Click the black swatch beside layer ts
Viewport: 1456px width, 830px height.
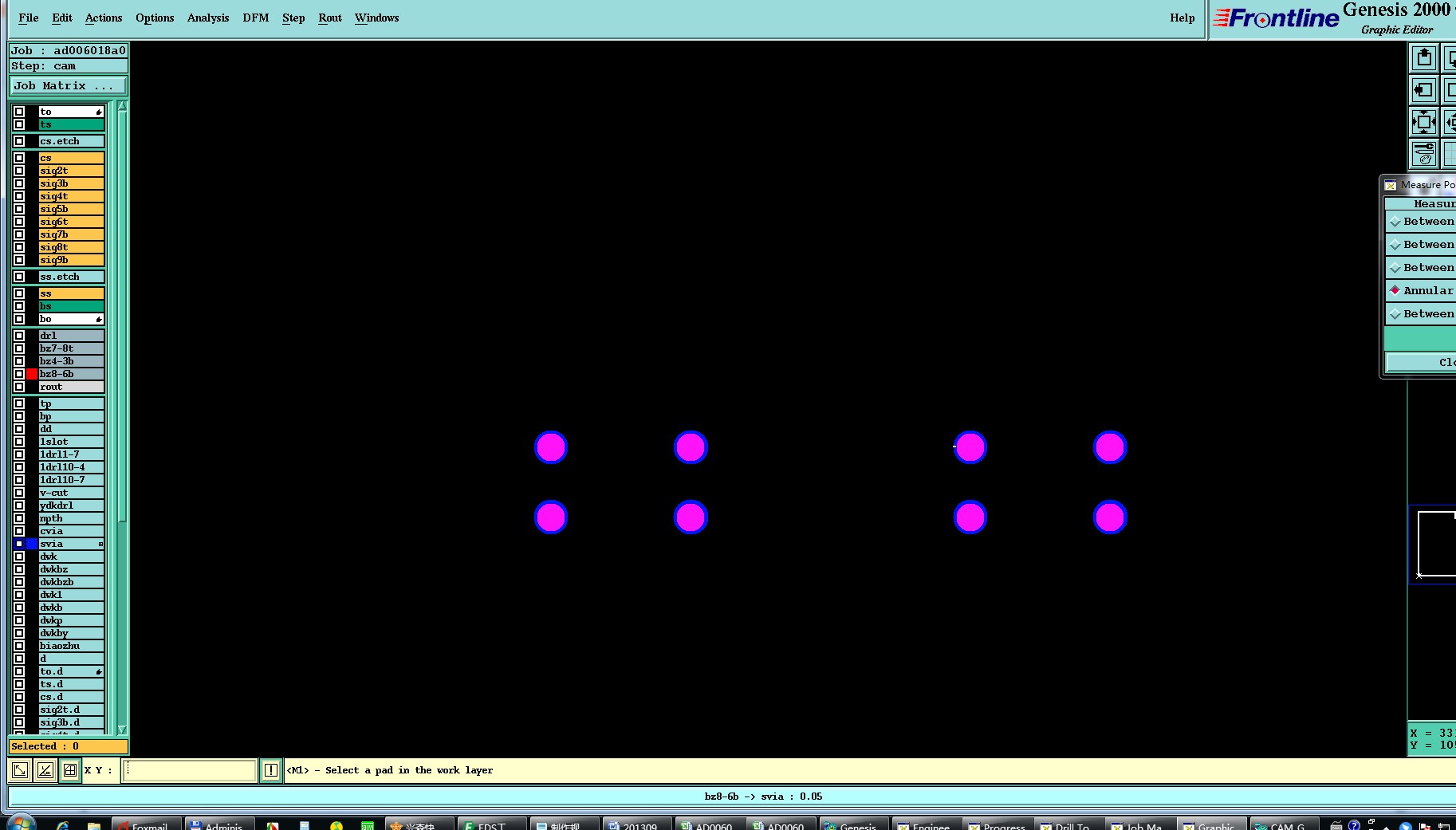click(x=32, y=124)
